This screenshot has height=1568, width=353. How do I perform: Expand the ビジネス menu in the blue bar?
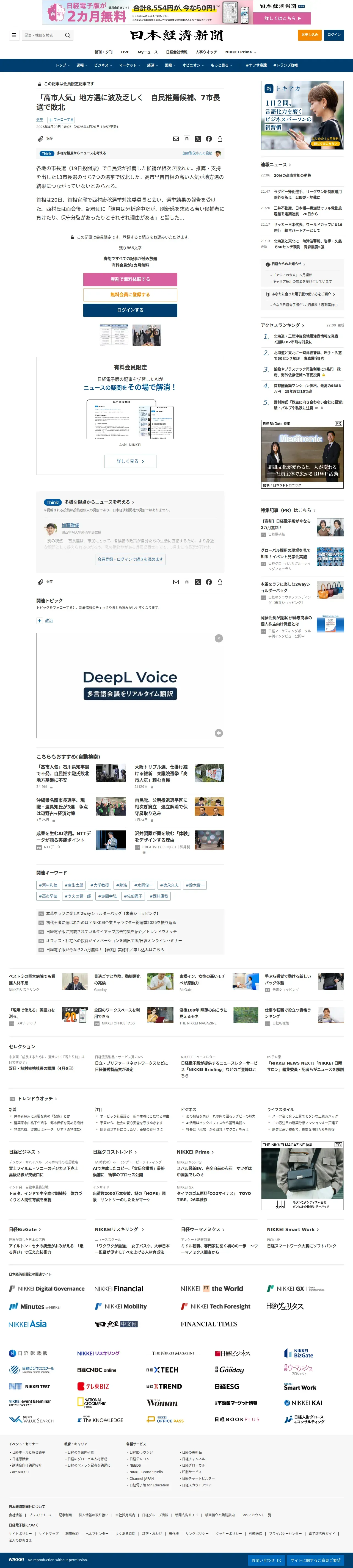click(x=103, y=65)
